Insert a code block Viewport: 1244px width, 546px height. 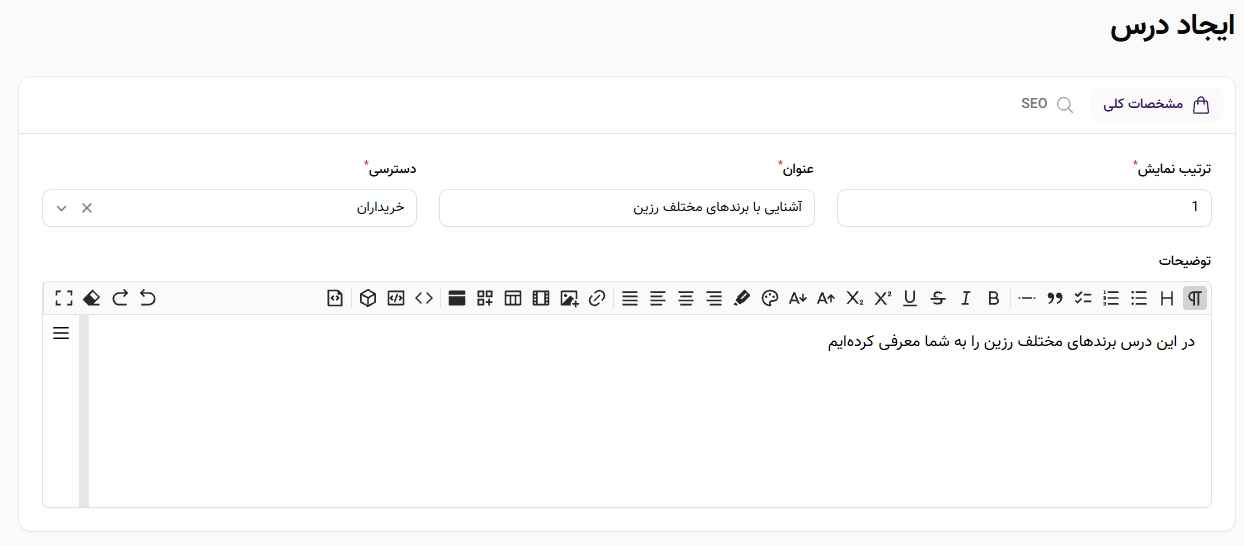(396, 298)
